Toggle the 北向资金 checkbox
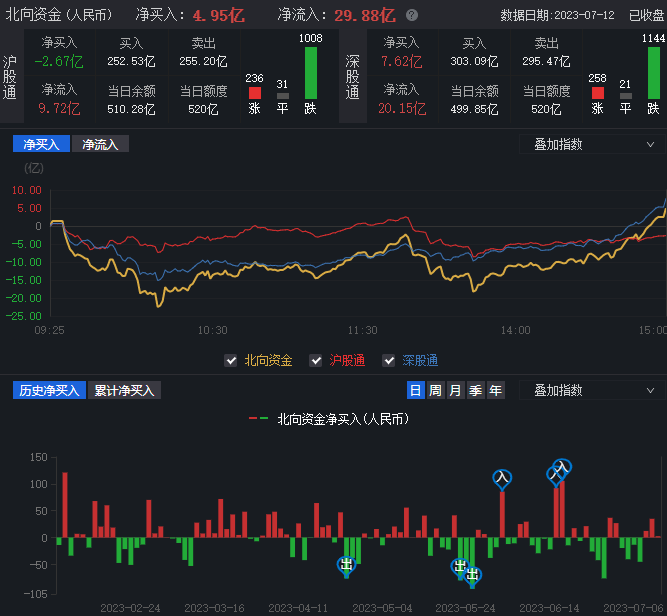Image resolution: width=667 pixels, height=616 pixels. click(x=233, y=360)
